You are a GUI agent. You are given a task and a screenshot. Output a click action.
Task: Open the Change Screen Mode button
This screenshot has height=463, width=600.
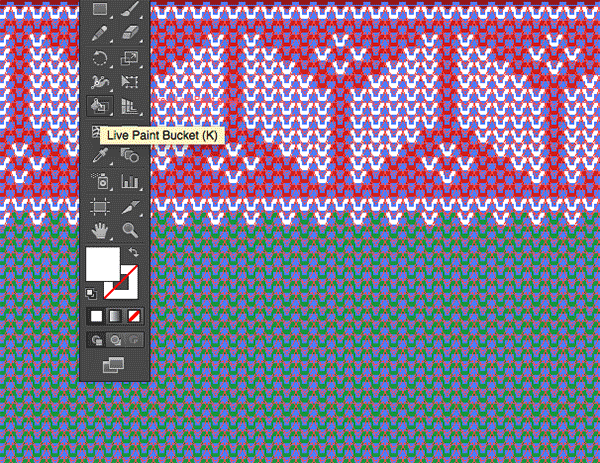(x=114, y=365)
